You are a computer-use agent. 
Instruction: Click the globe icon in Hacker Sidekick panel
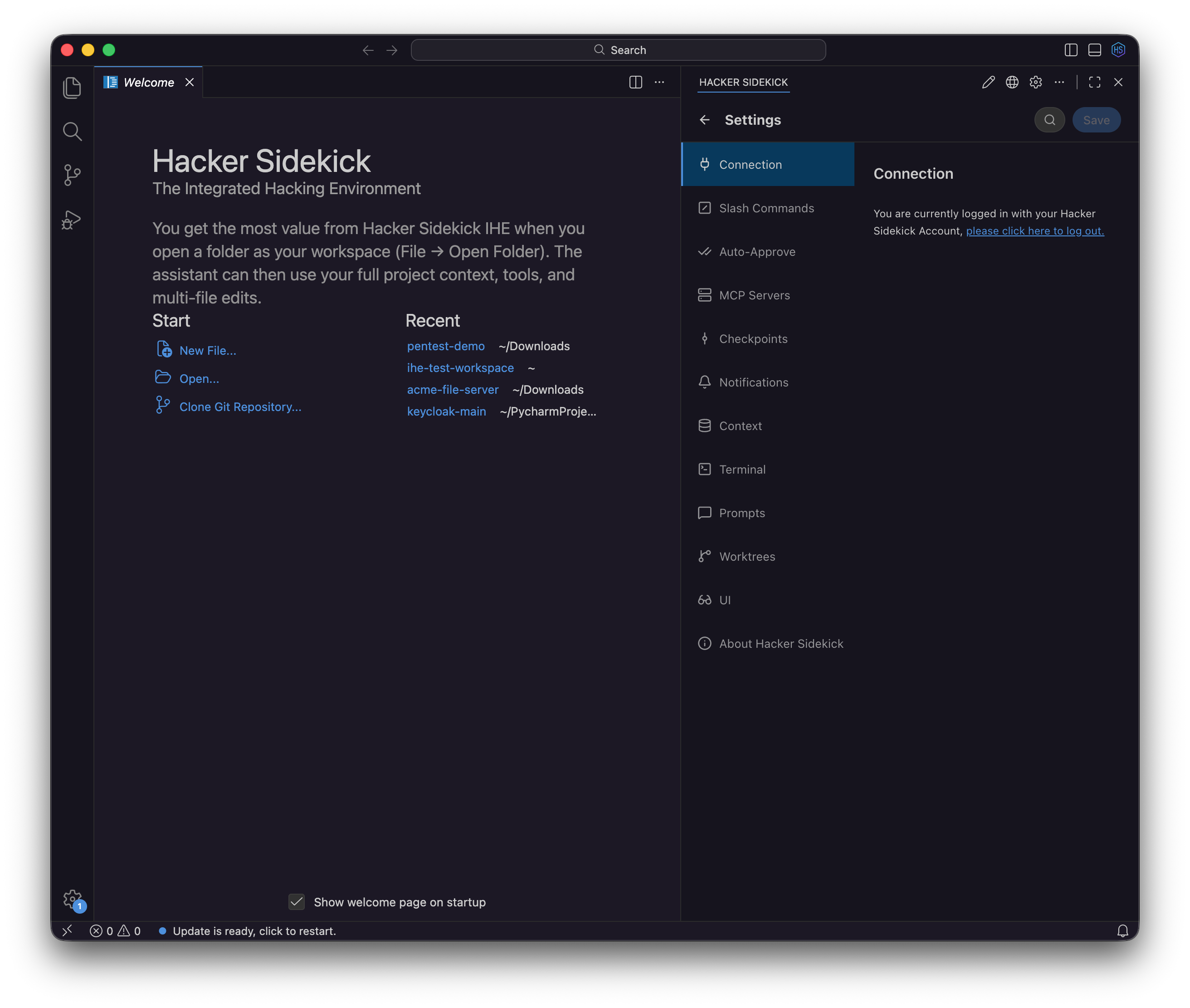coord(1012,82)
